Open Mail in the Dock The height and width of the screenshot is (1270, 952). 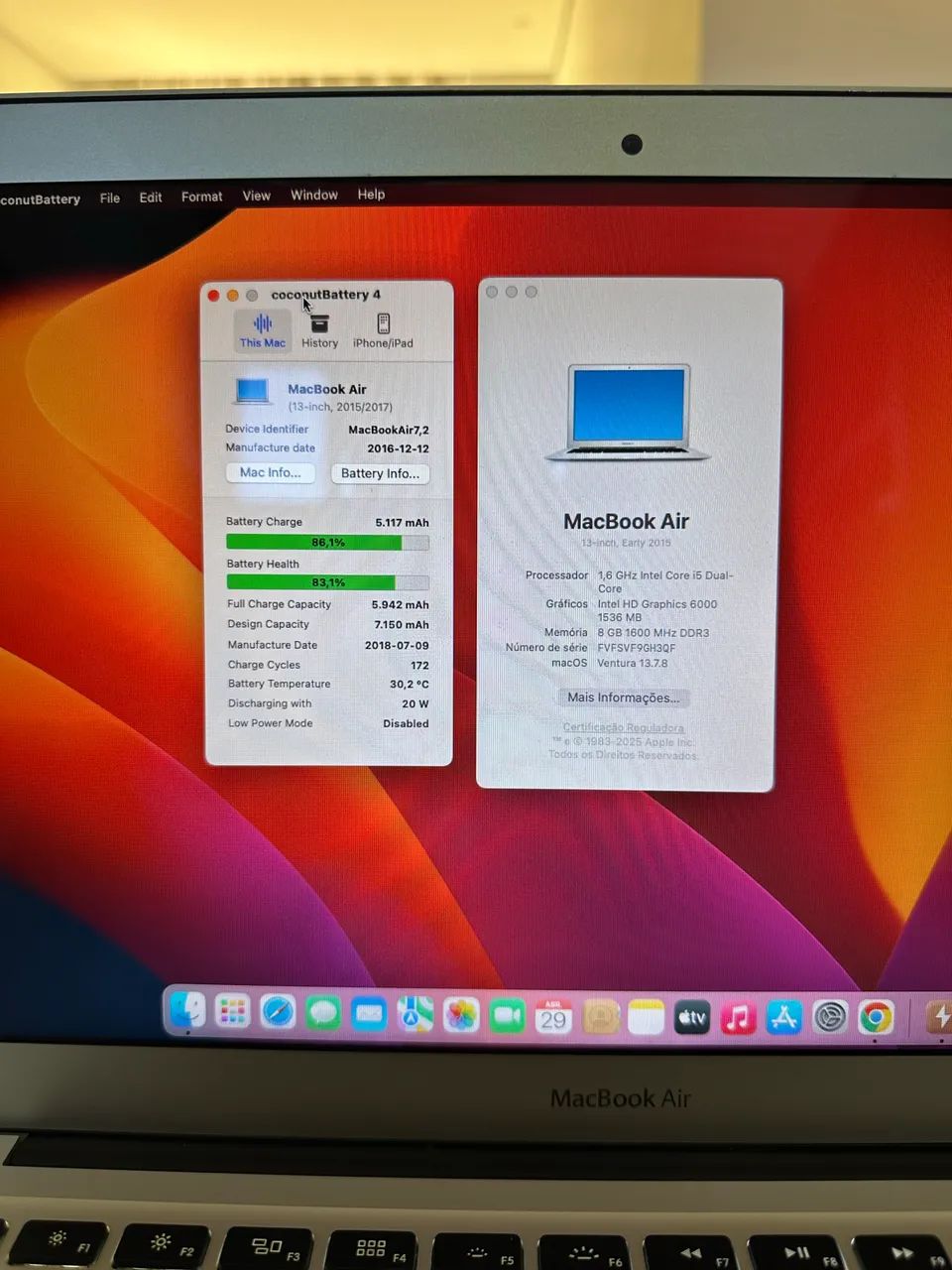(369, 1013)
